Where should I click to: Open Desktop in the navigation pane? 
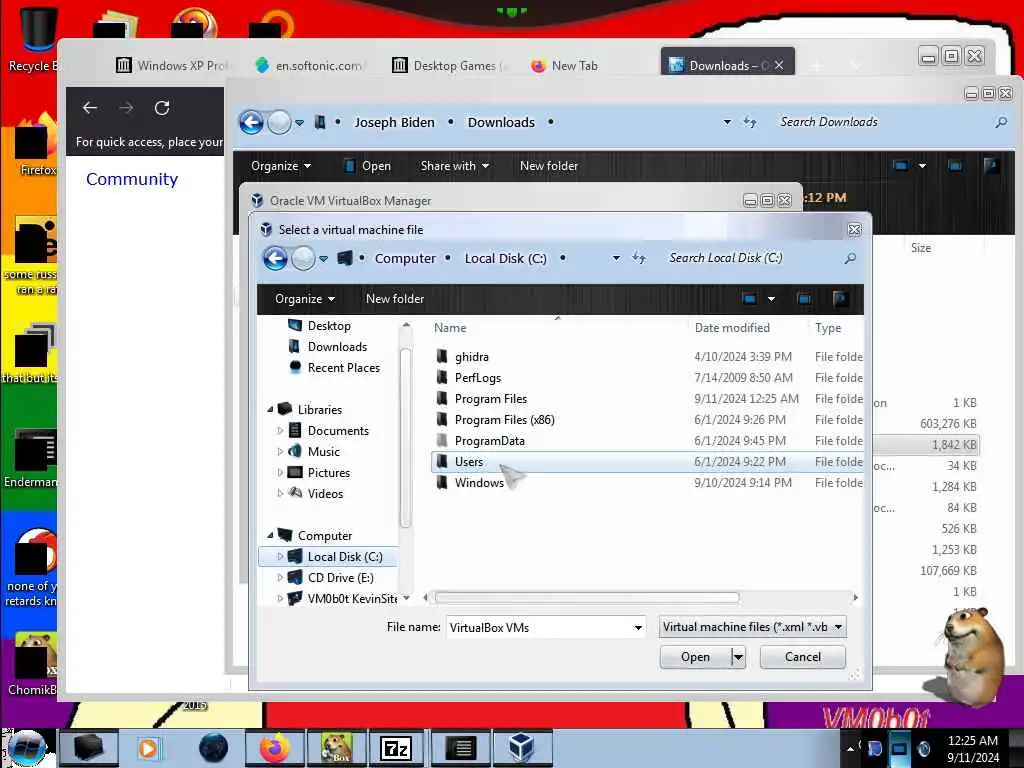tap(329, 326)
